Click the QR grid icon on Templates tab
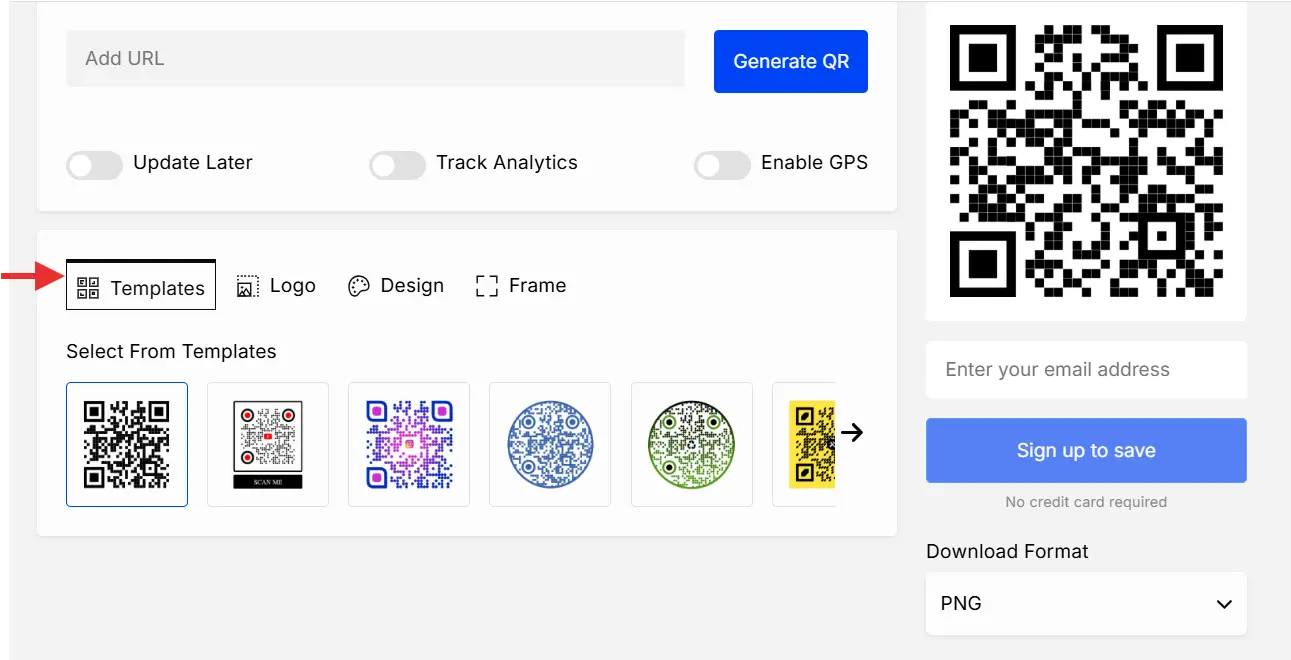 click(87, 286)
